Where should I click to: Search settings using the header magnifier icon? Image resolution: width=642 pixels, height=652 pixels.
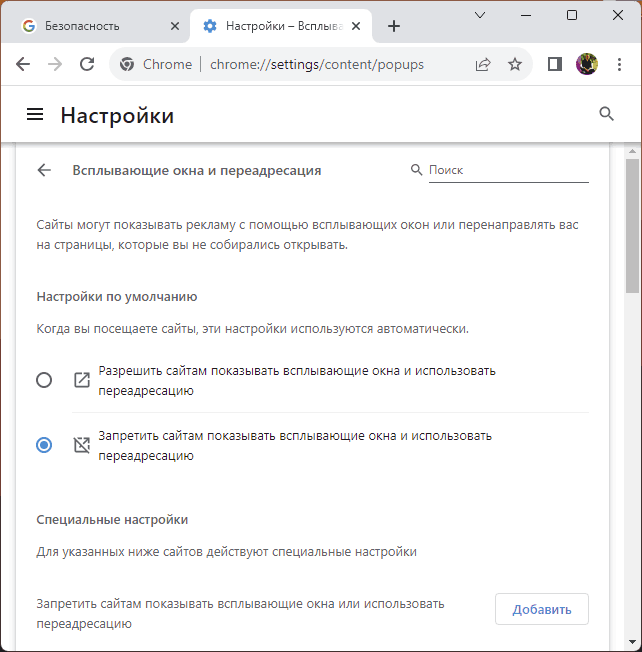click(x=606, y=114)
